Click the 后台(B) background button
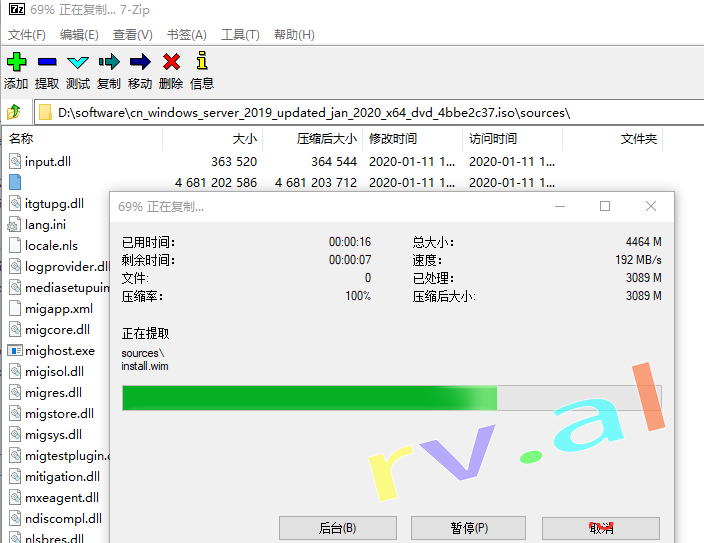This screenshot has height=543, width=704. pos(338,528)
